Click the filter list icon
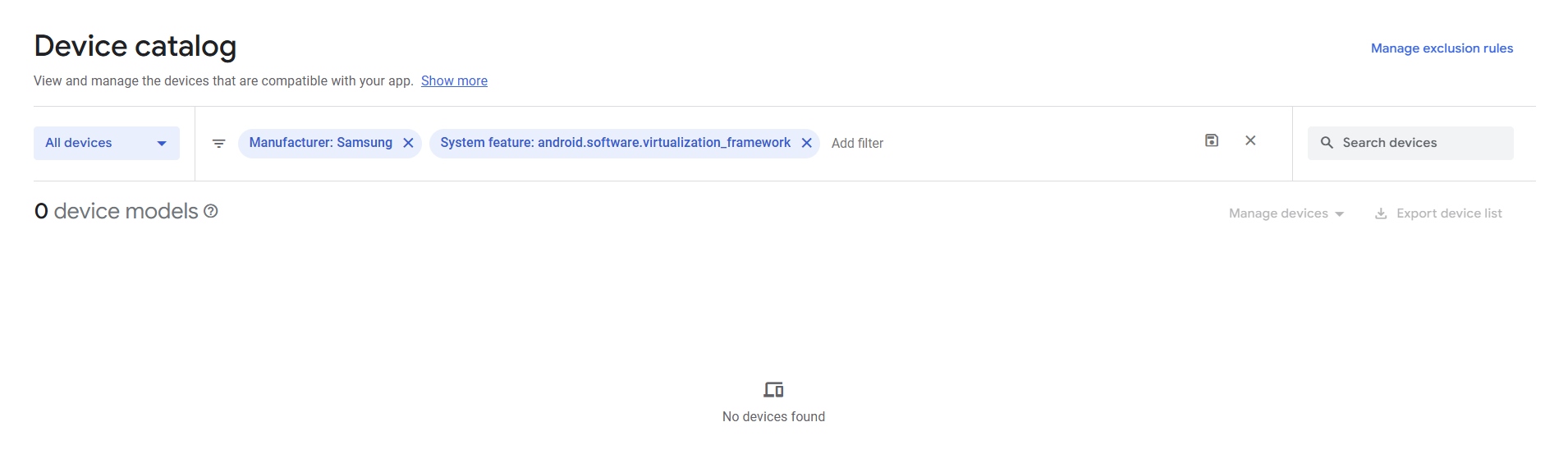 pos(218,144)
